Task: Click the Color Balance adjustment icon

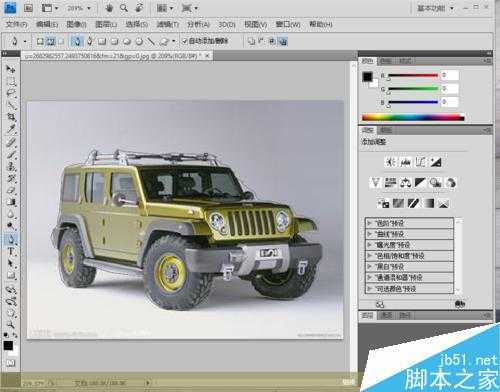Action: pos(405,183)
